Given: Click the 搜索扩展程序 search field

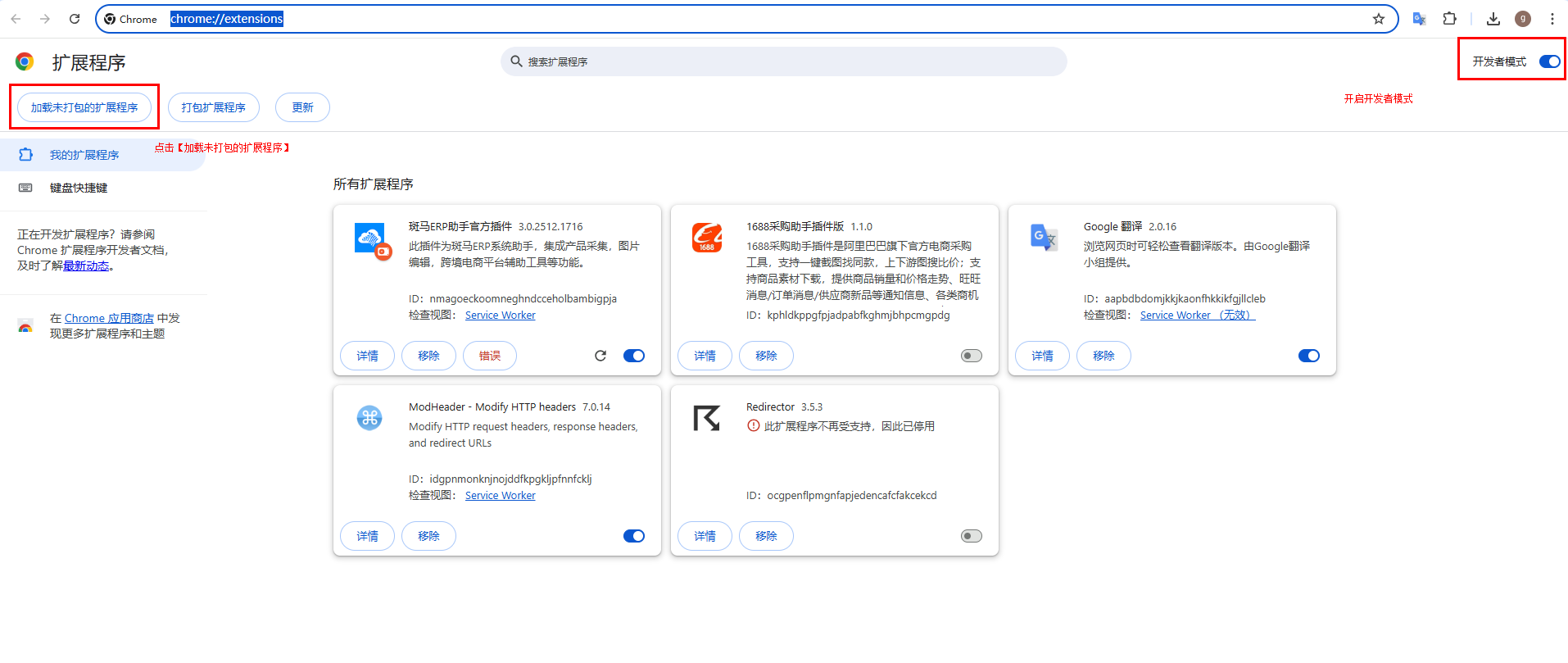Looking at the screenshot, I should [x=783, y=61].
